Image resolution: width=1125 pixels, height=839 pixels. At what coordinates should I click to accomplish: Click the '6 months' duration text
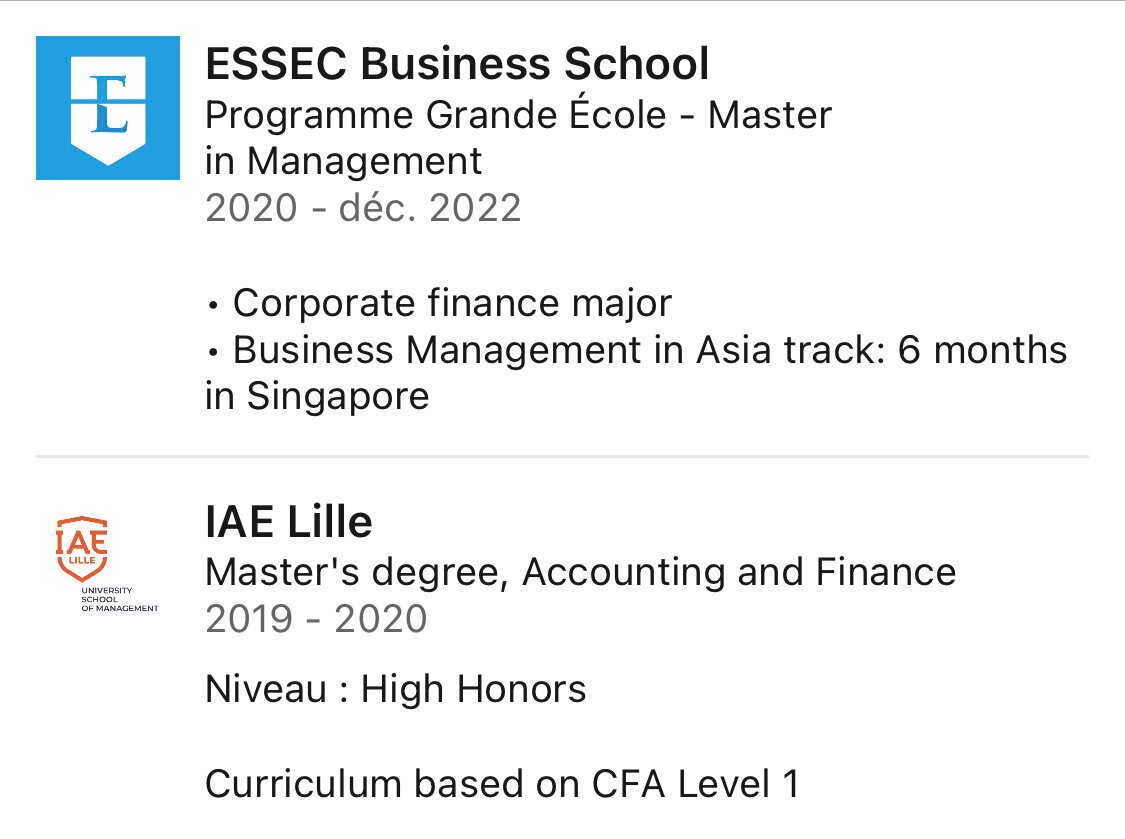click(982, 350)
